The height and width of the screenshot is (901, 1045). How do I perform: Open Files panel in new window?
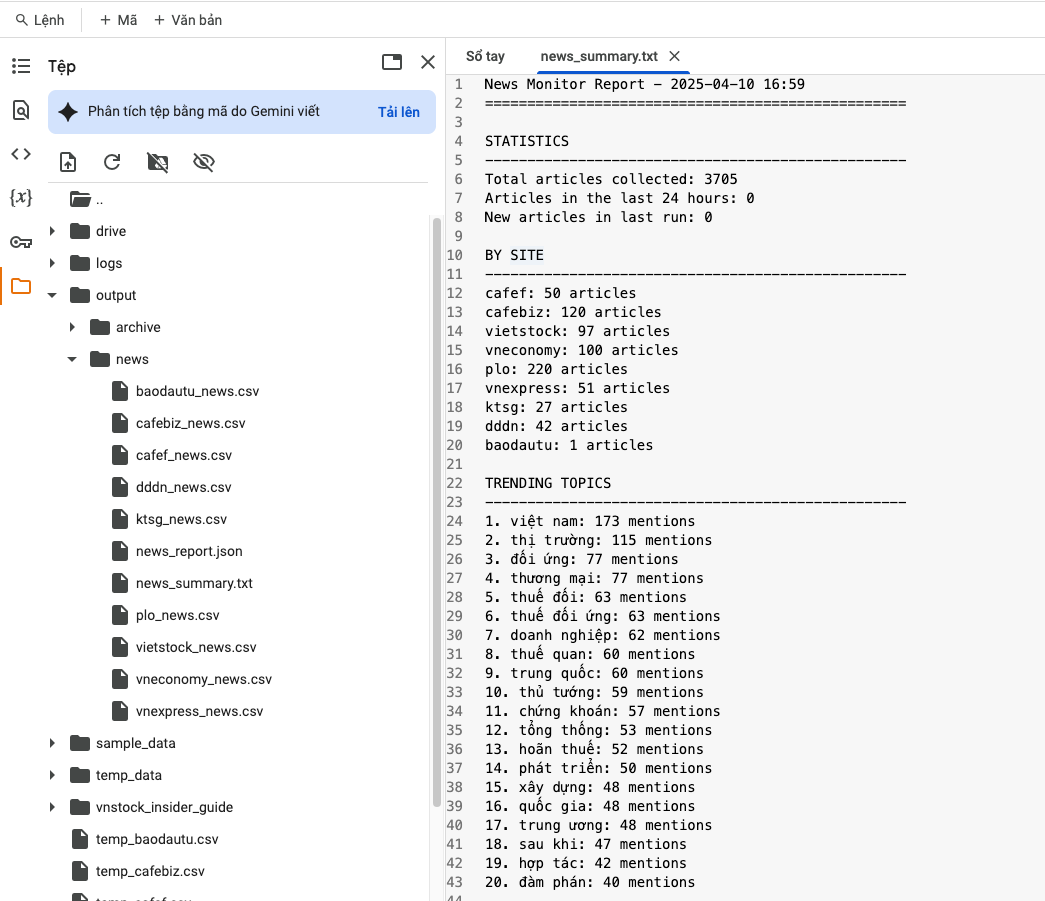[x=392, y=62]
